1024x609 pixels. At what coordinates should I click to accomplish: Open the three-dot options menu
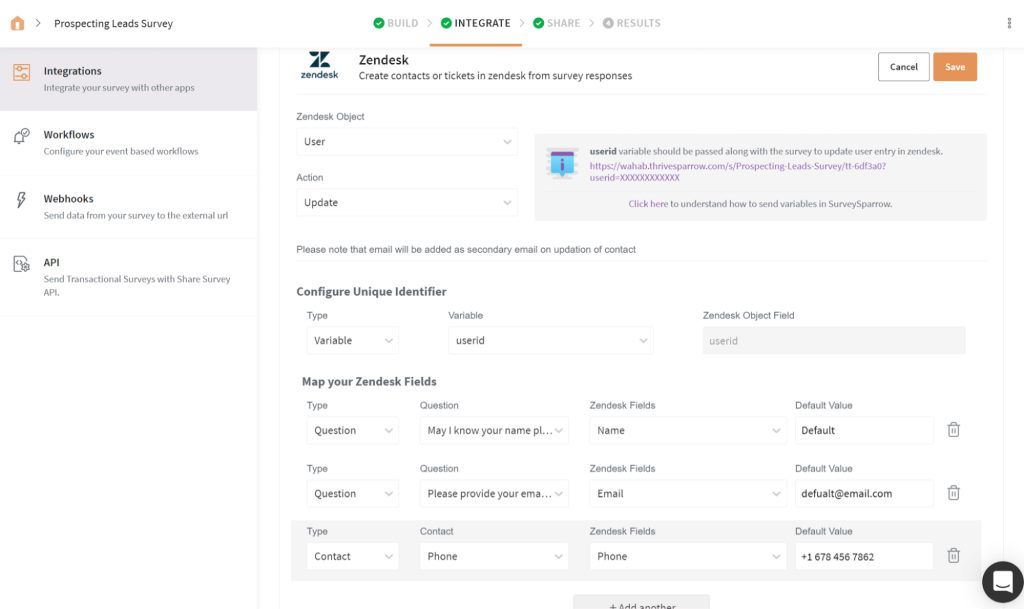(x=1008, y=23)
